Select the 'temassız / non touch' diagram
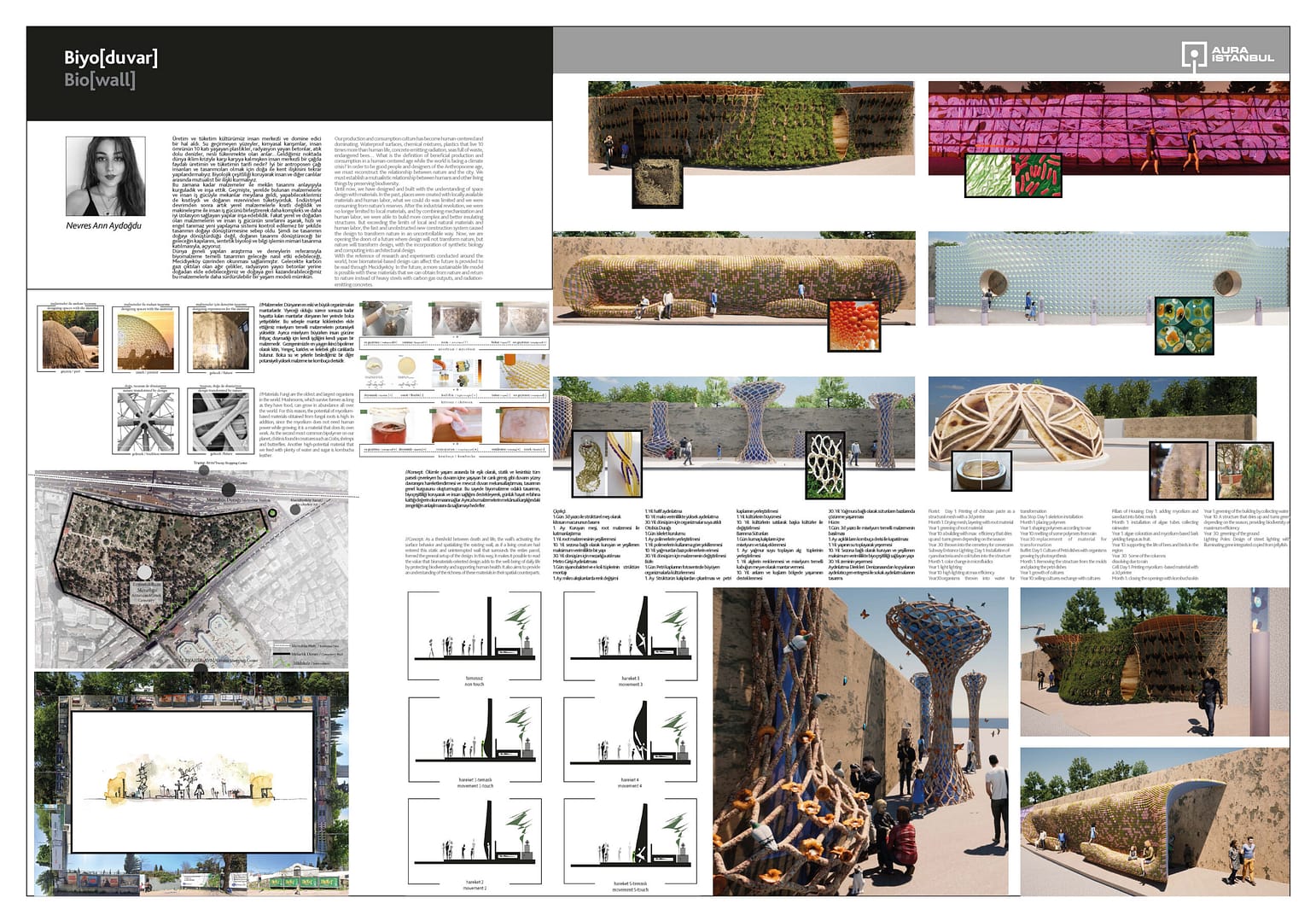 (x=474, y=627)
